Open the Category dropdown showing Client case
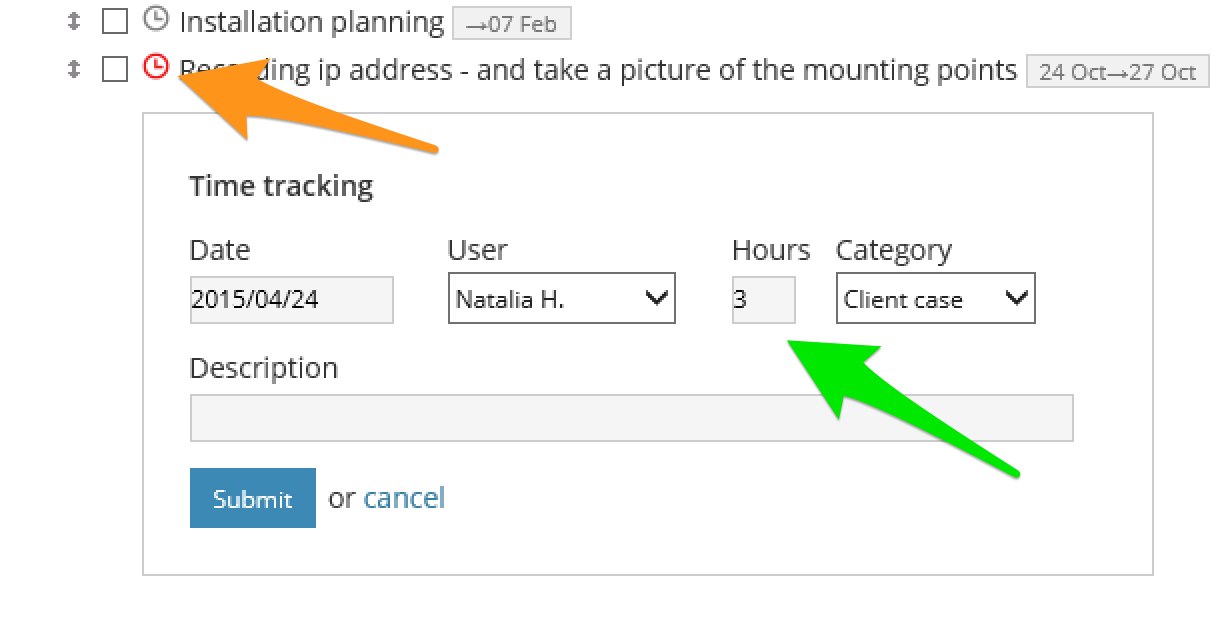 coord(934,298)
